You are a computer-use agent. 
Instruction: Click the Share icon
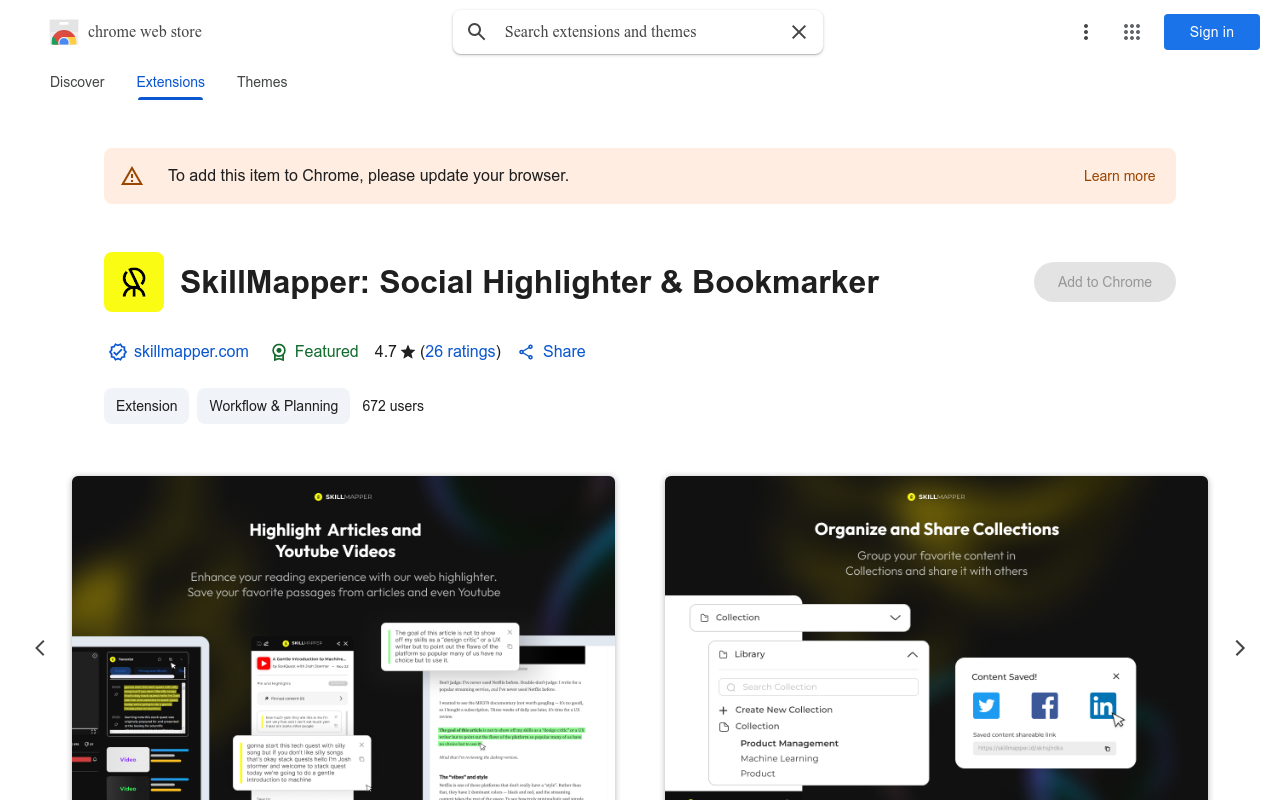pyautogui.click(x=526, y=352)
